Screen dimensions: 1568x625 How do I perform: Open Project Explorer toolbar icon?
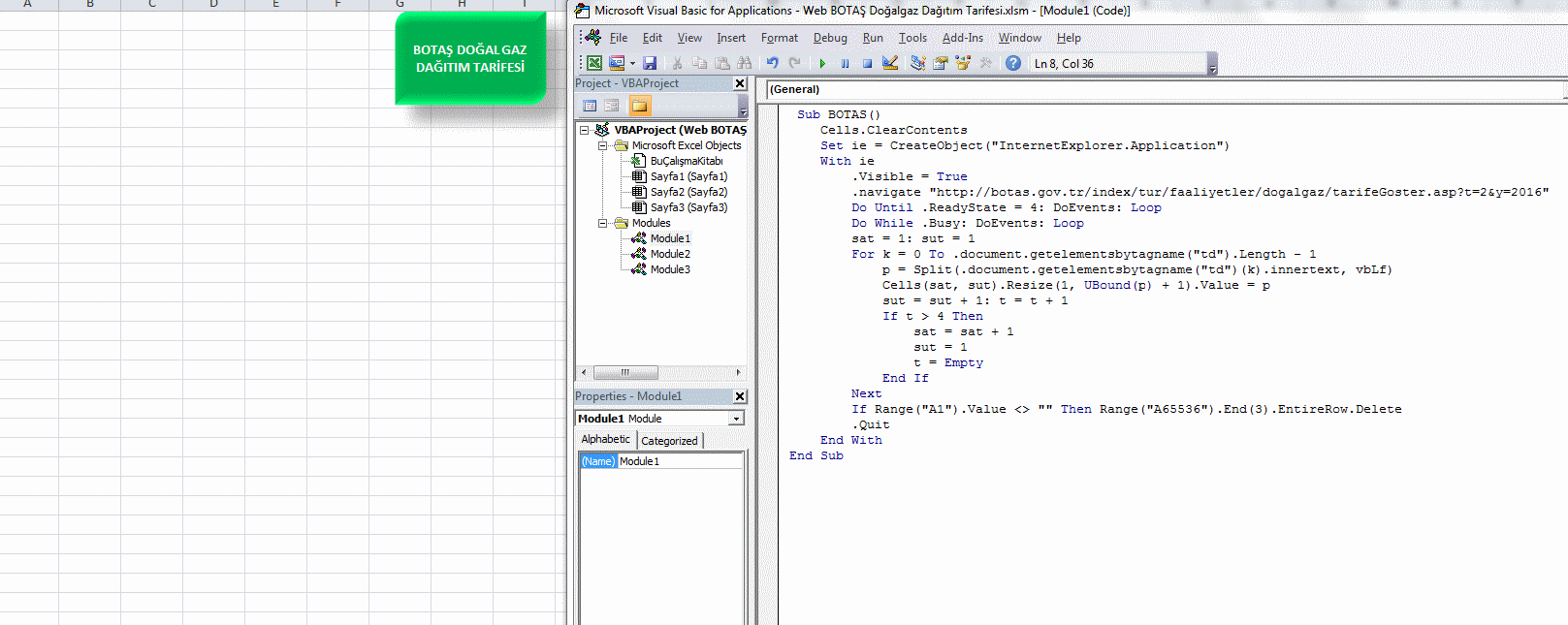pyautogui.click(x=917, y=63)
